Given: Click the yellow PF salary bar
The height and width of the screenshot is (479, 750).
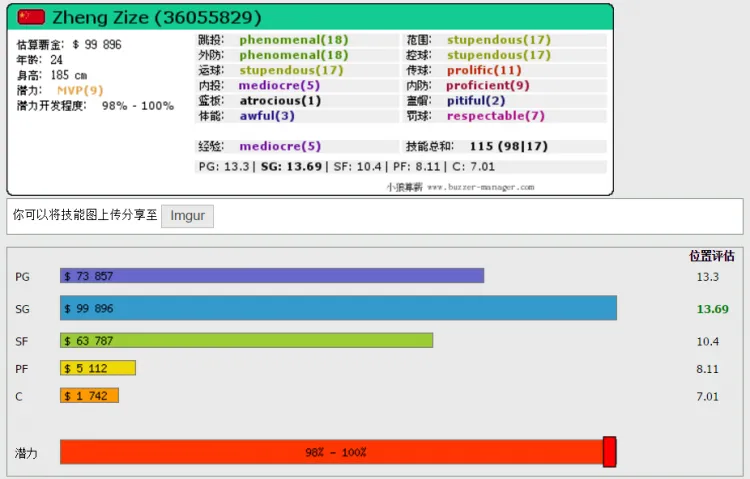Looking at the screenshot, I should (97, 368).
